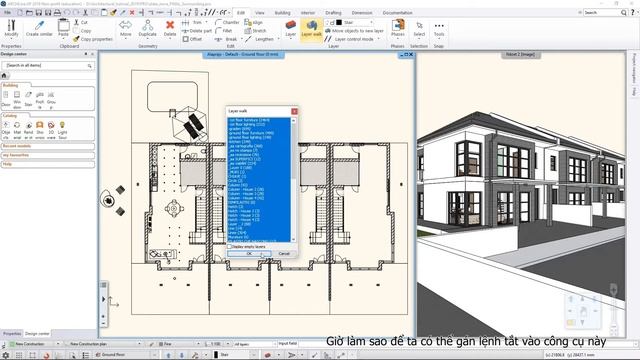Select the Chamfer tool

(x=227, y=22)
